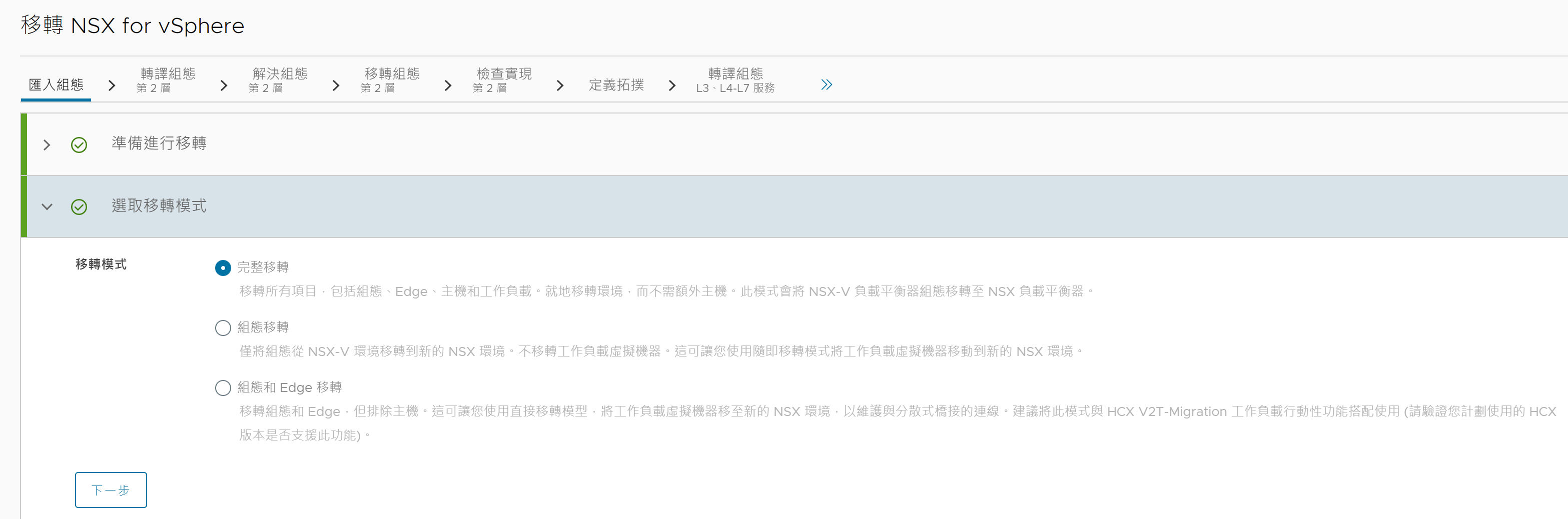Click the 完整移轉 description text
The height and width of the screenshot is (519, 1568).
(666, 291)
